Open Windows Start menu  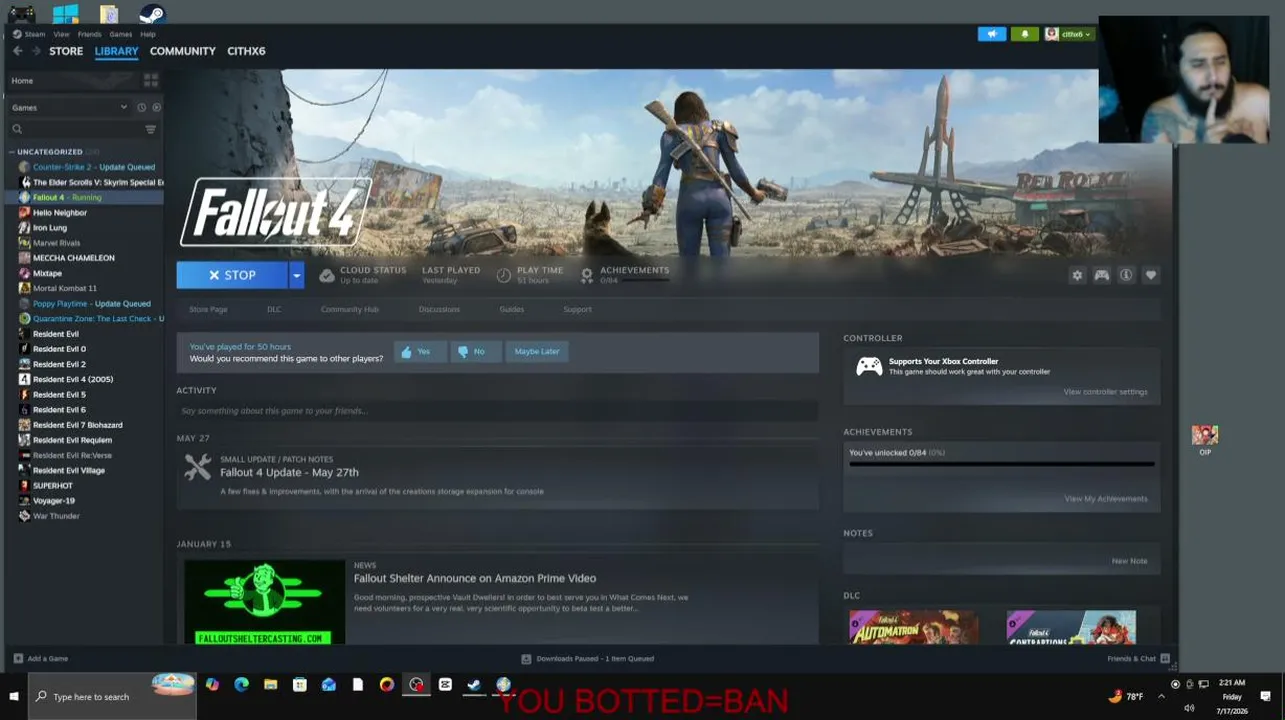click(14, 696)
